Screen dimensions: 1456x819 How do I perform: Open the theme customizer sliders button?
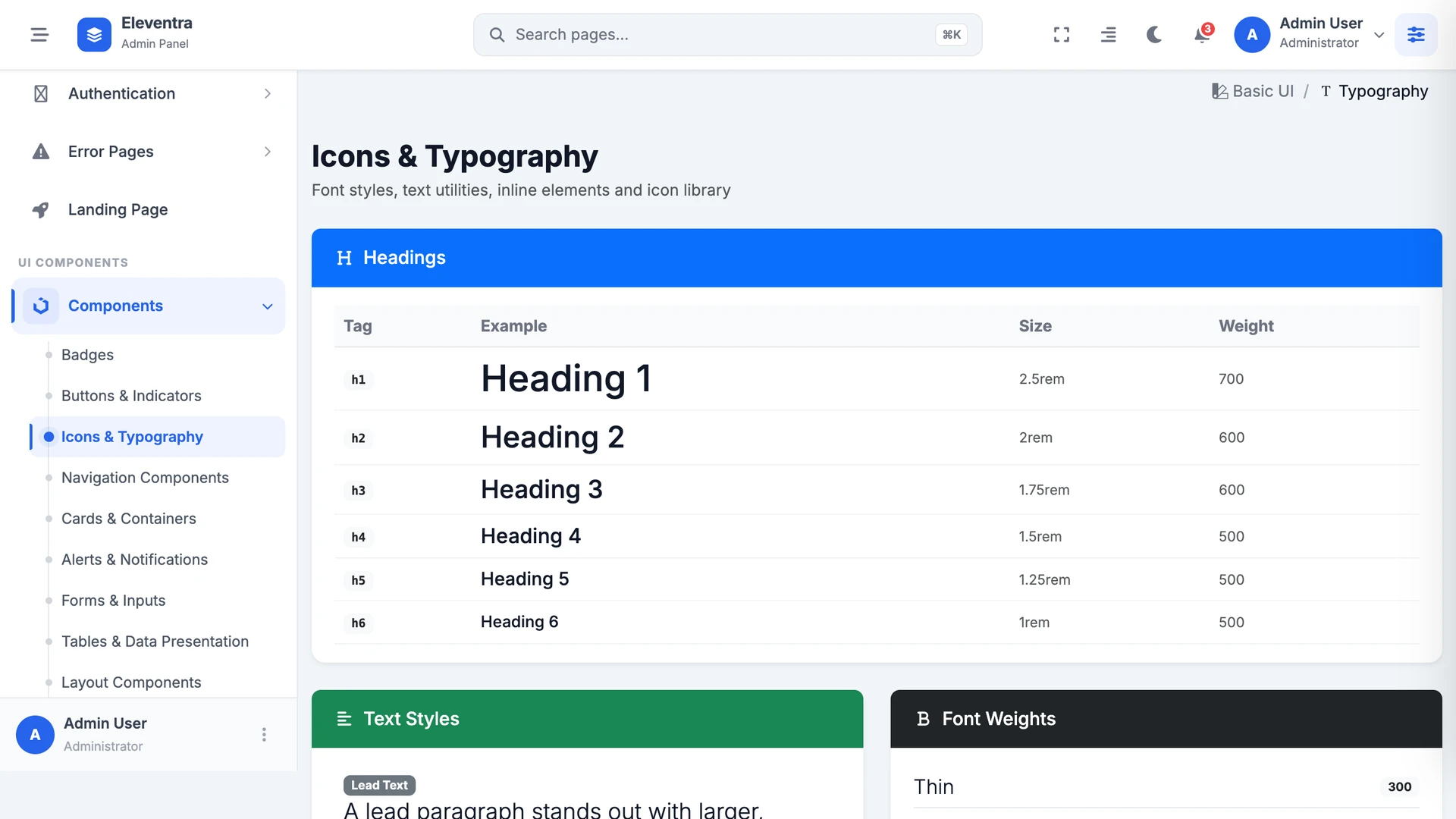tap(1416, 34)
